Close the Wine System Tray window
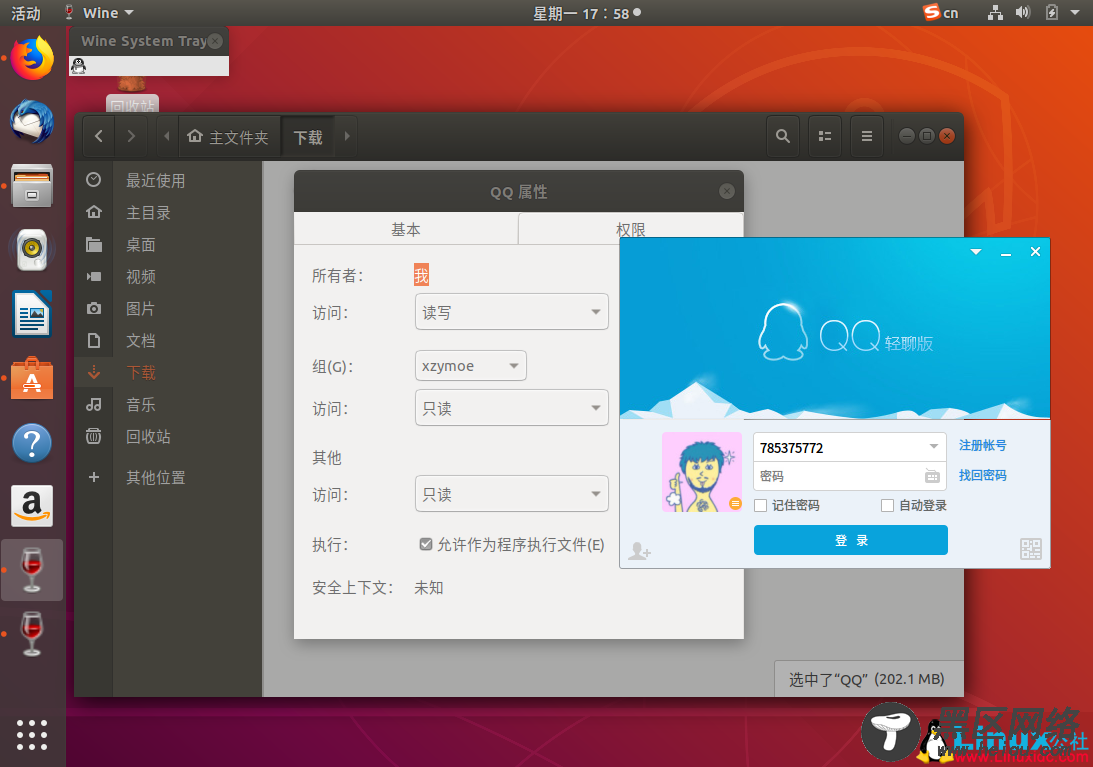This screenshot has height=767, width=1093. pyautogui.click(x=215, y=41)
